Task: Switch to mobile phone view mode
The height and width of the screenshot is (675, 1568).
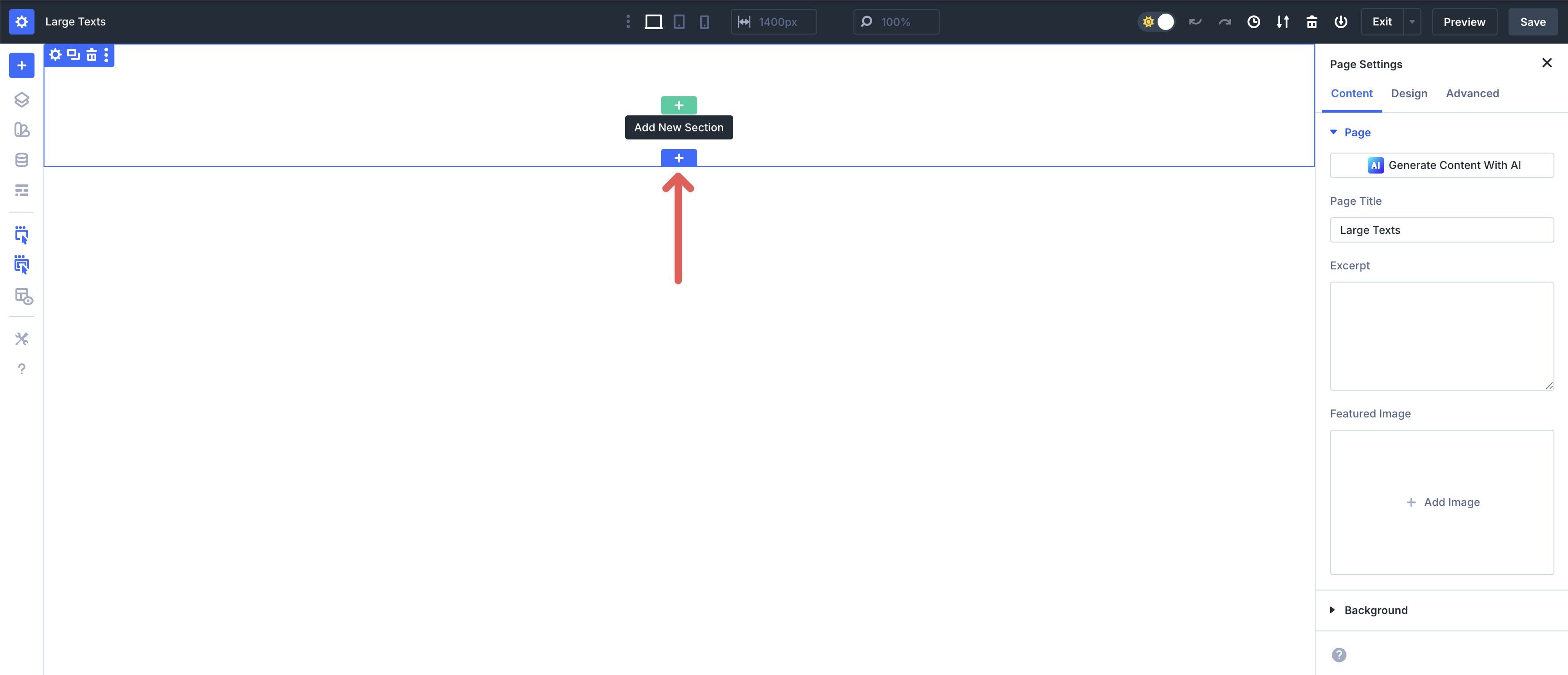Action: (704, 21)
